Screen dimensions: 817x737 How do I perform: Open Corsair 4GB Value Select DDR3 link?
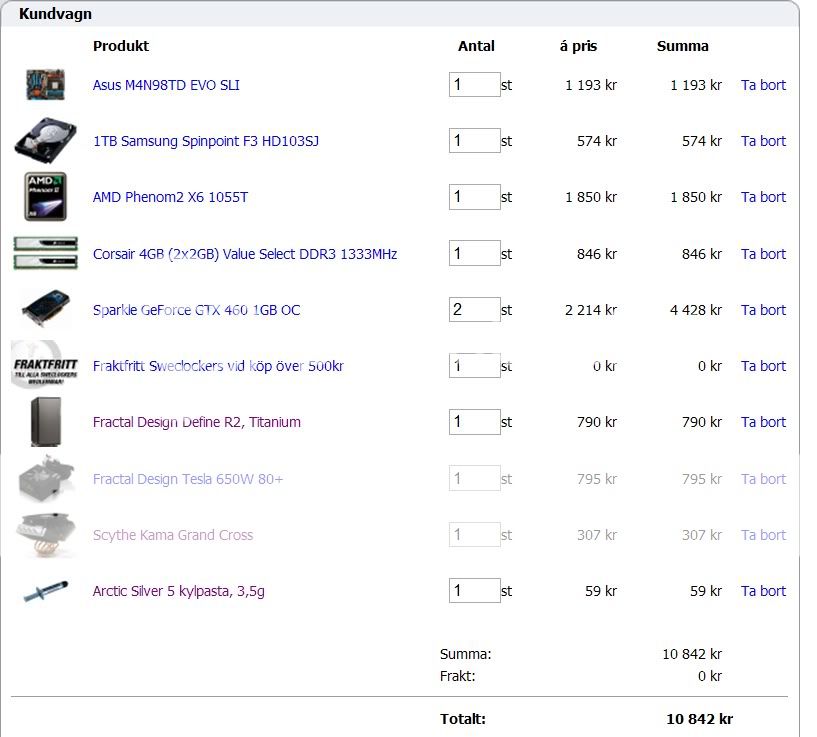(x=245, y=254)
